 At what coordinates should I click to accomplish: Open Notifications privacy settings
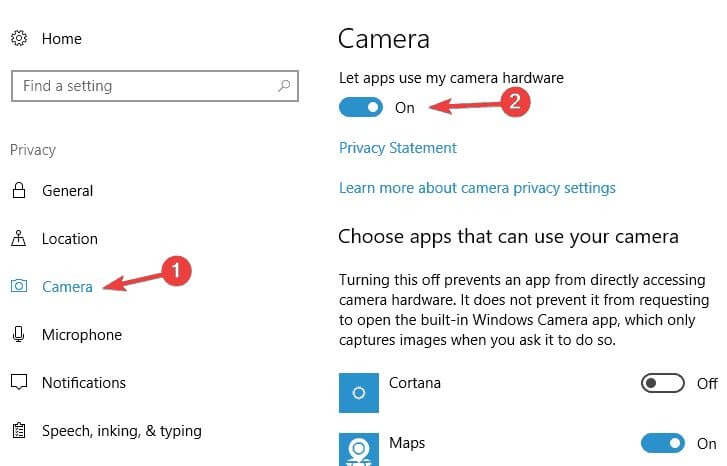point(84,383)
